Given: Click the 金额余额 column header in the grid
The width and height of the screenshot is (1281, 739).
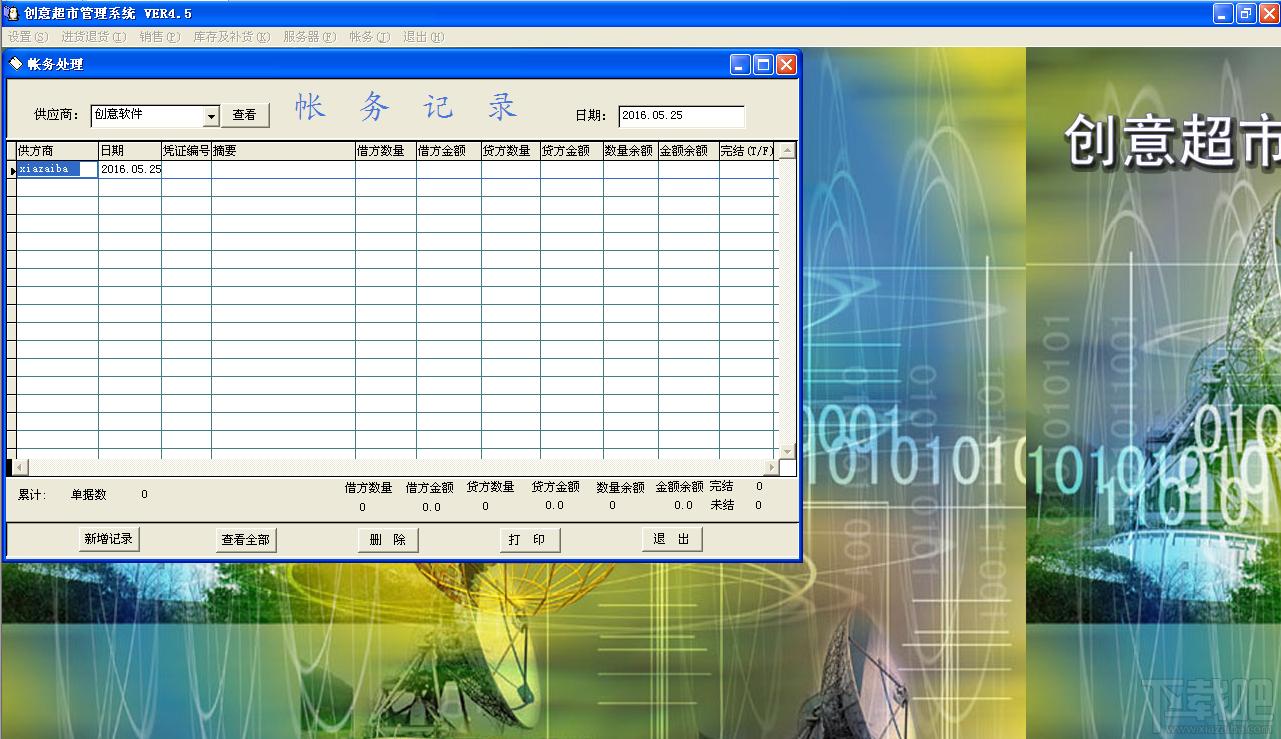Looking at the screenshot, I should (x=689, y=151).
